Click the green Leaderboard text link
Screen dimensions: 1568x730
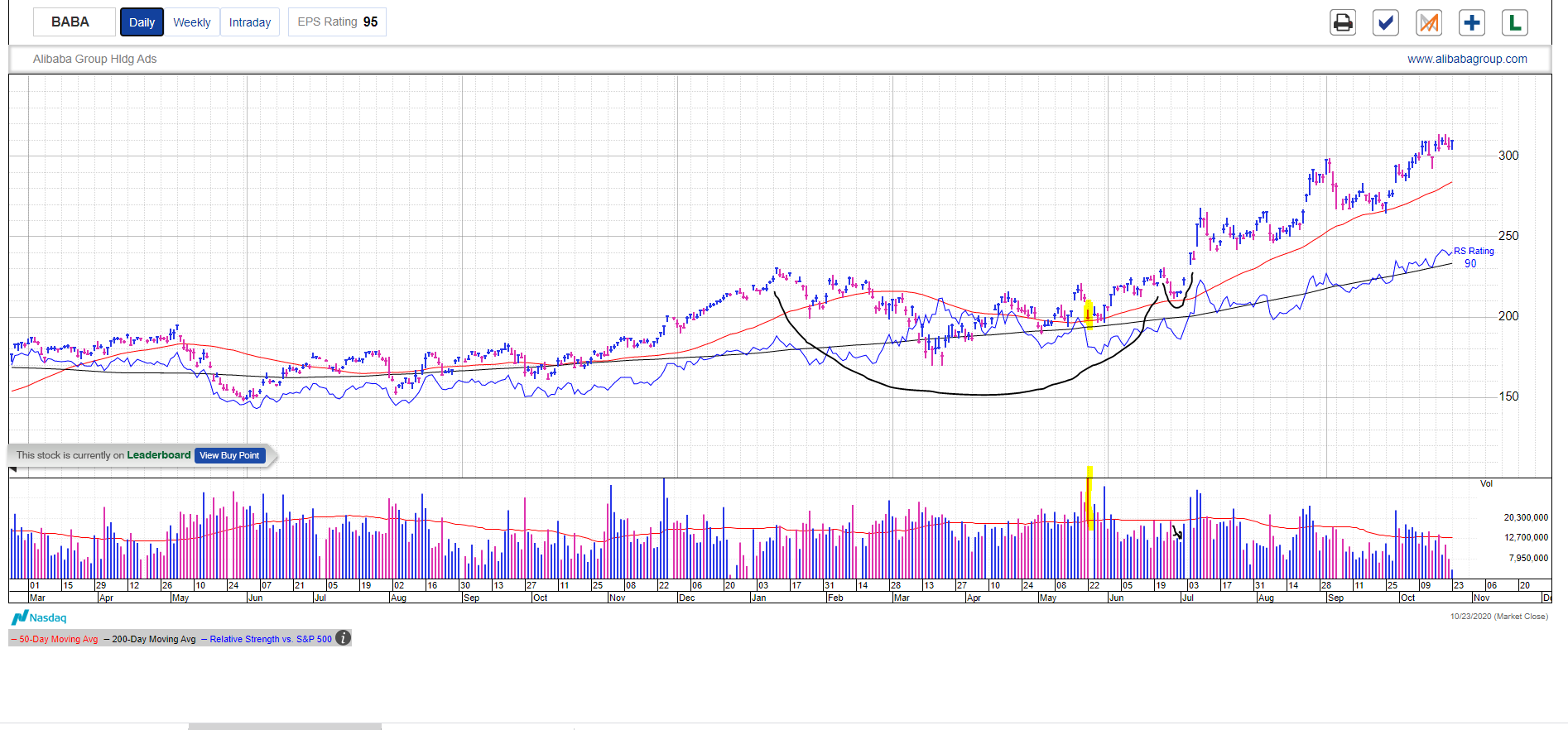(158, 455)
